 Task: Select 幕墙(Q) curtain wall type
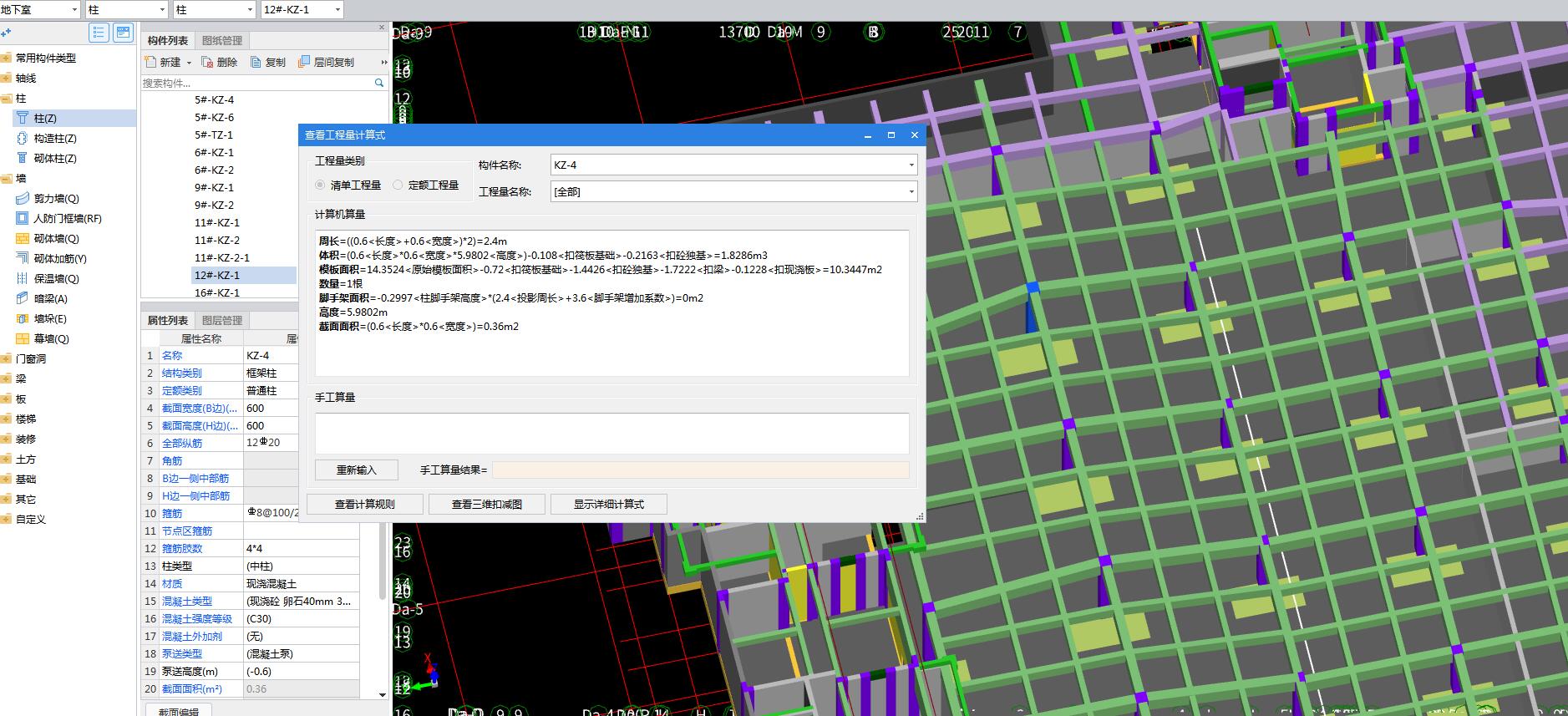tap(51, 339)
